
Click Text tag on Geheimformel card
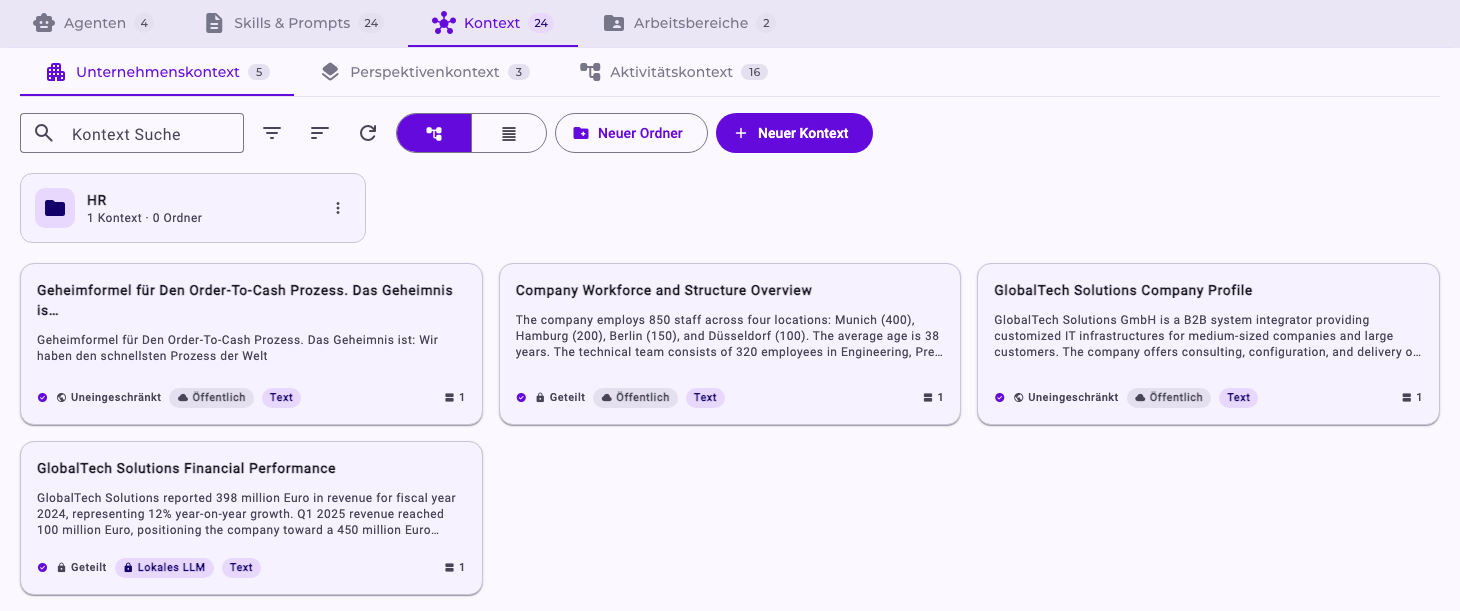(x=281, y=397)
